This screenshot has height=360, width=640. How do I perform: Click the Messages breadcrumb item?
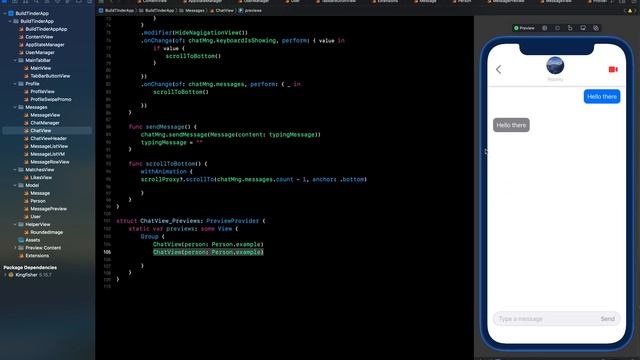tap(192, 11)
